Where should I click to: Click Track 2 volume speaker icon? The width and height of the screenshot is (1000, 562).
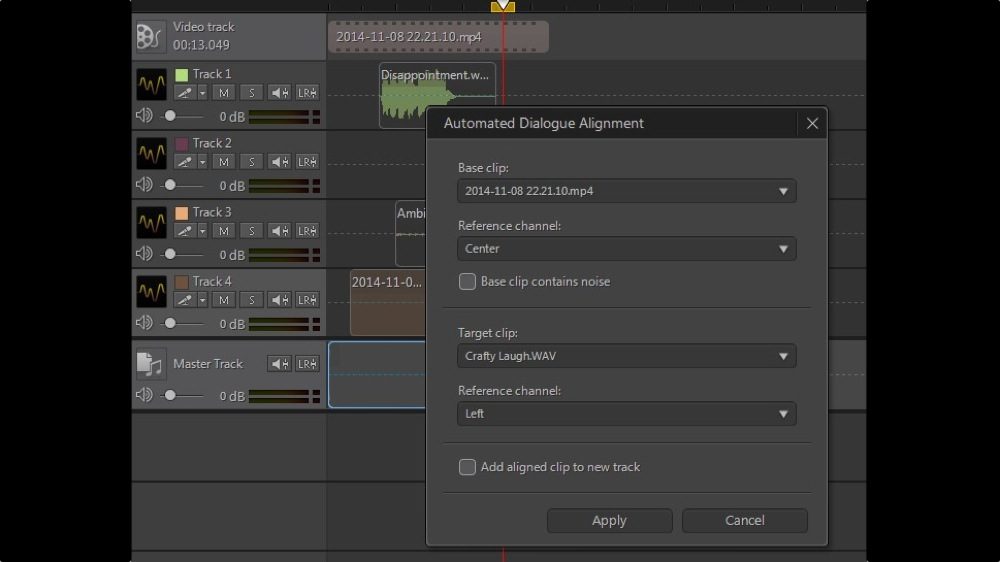(x=144, y=184)
